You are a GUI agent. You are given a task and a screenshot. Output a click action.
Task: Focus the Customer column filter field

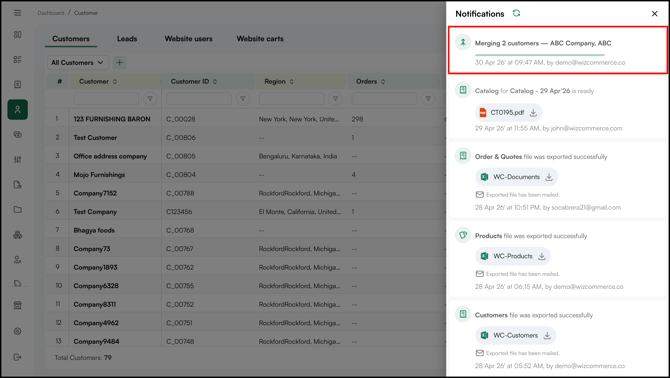point(106,99)
